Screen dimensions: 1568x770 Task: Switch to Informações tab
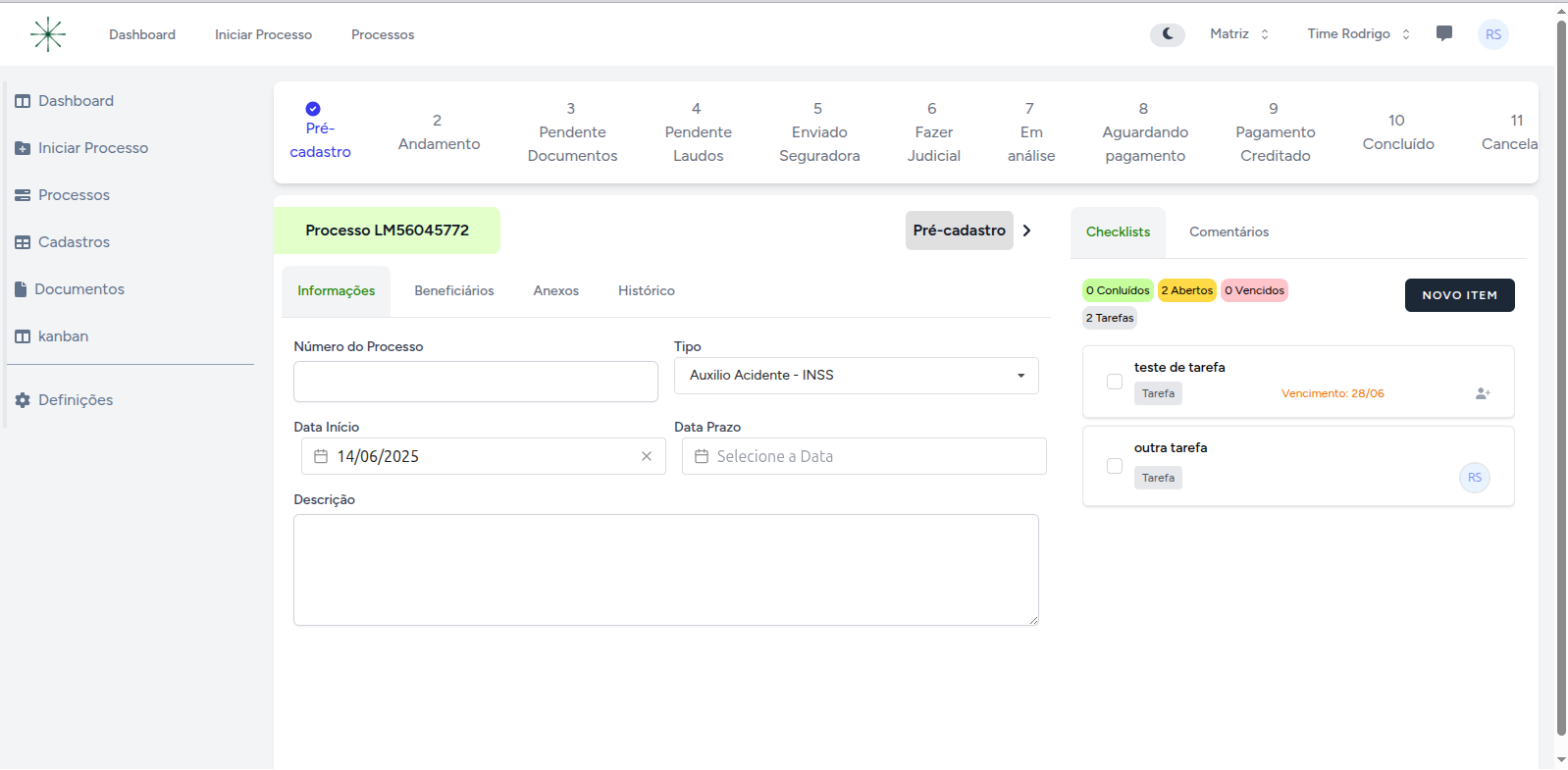click(x=336, y=291)
